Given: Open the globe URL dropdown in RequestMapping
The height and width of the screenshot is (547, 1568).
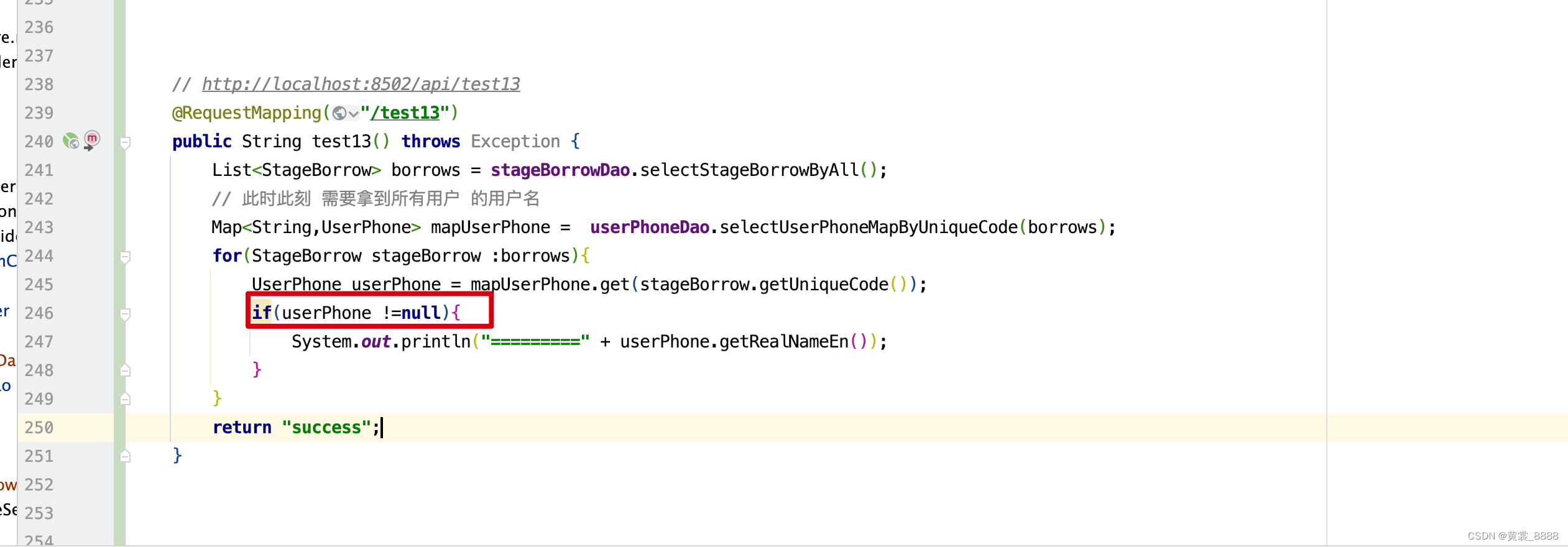Looking at the screenshot, I should click(346, 113).
